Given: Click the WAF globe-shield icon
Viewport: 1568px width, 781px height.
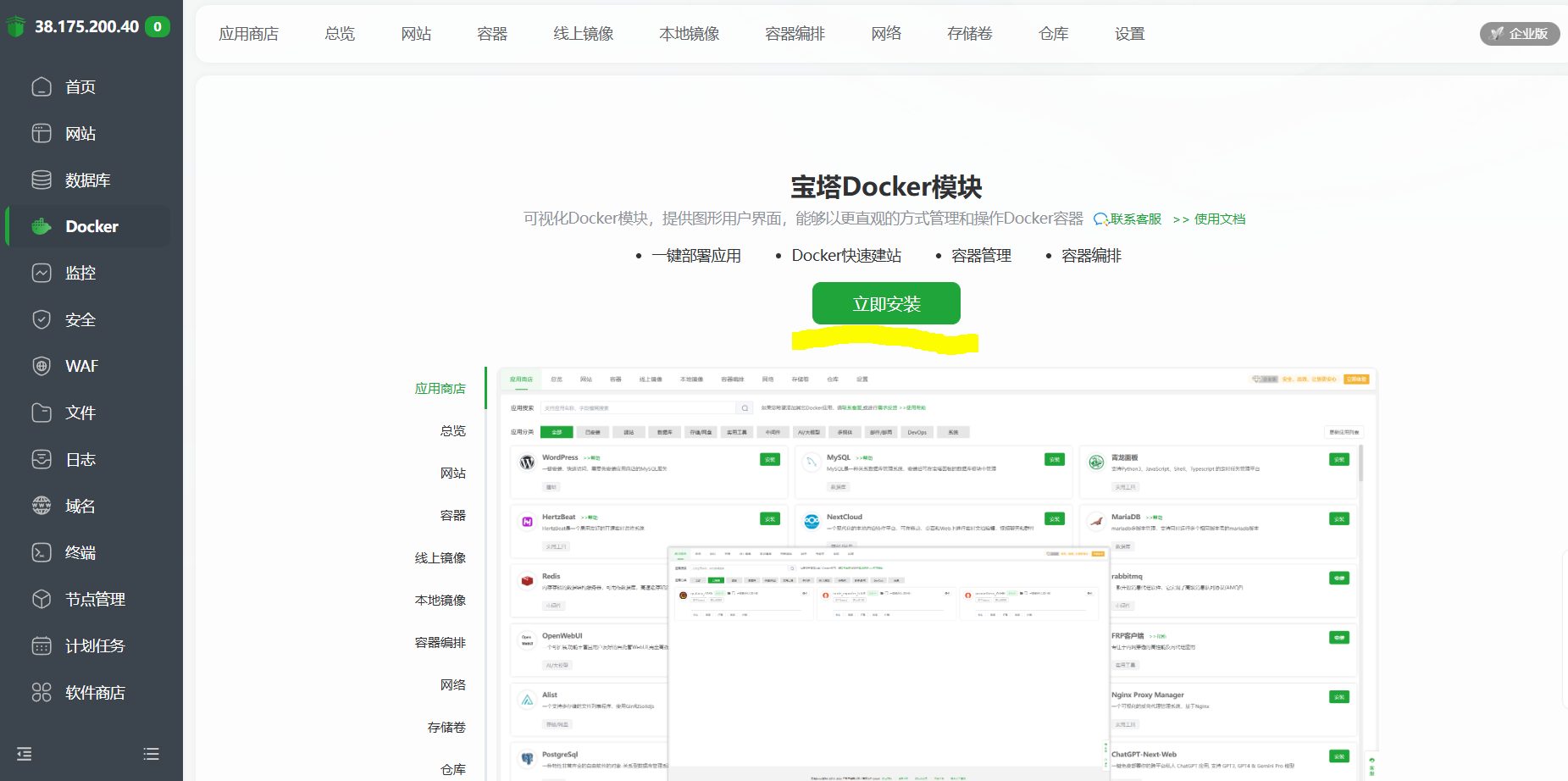Looking at the screenshot, I should click(42, 366).
